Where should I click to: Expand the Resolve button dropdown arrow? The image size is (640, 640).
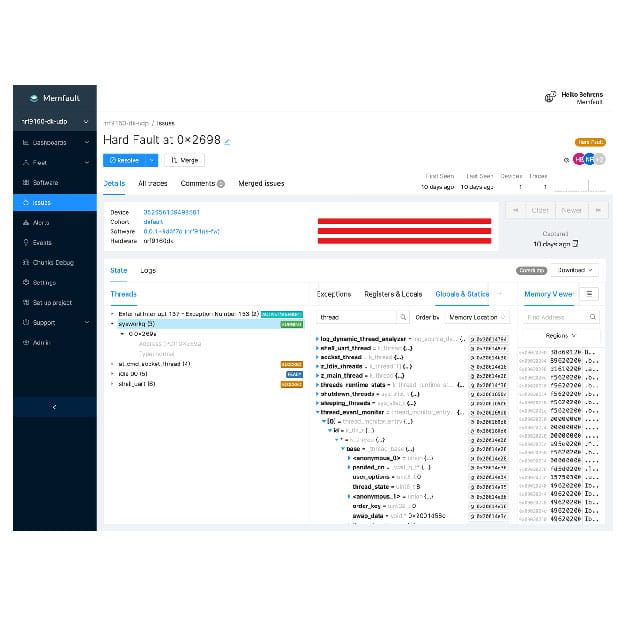151,160
